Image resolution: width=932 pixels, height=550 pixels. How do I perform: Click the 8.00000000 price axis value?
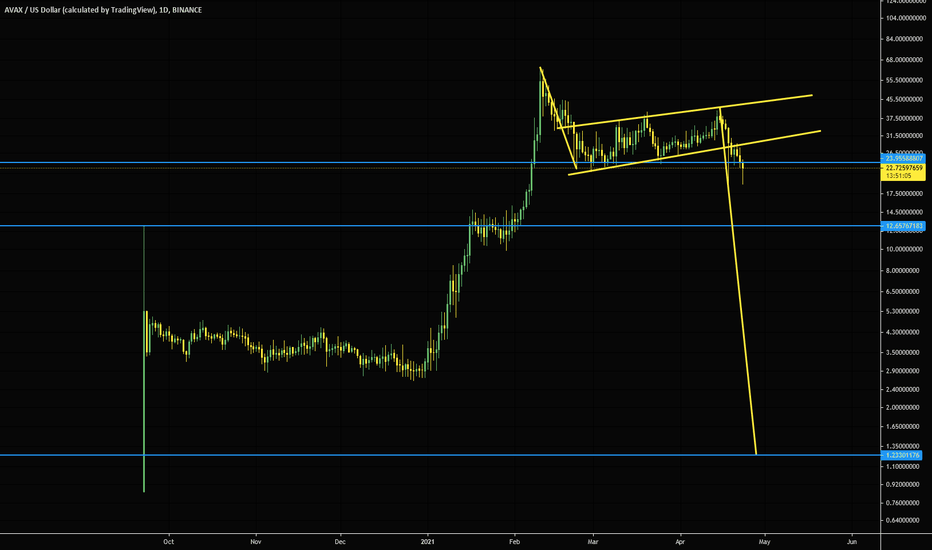(904, 271)
